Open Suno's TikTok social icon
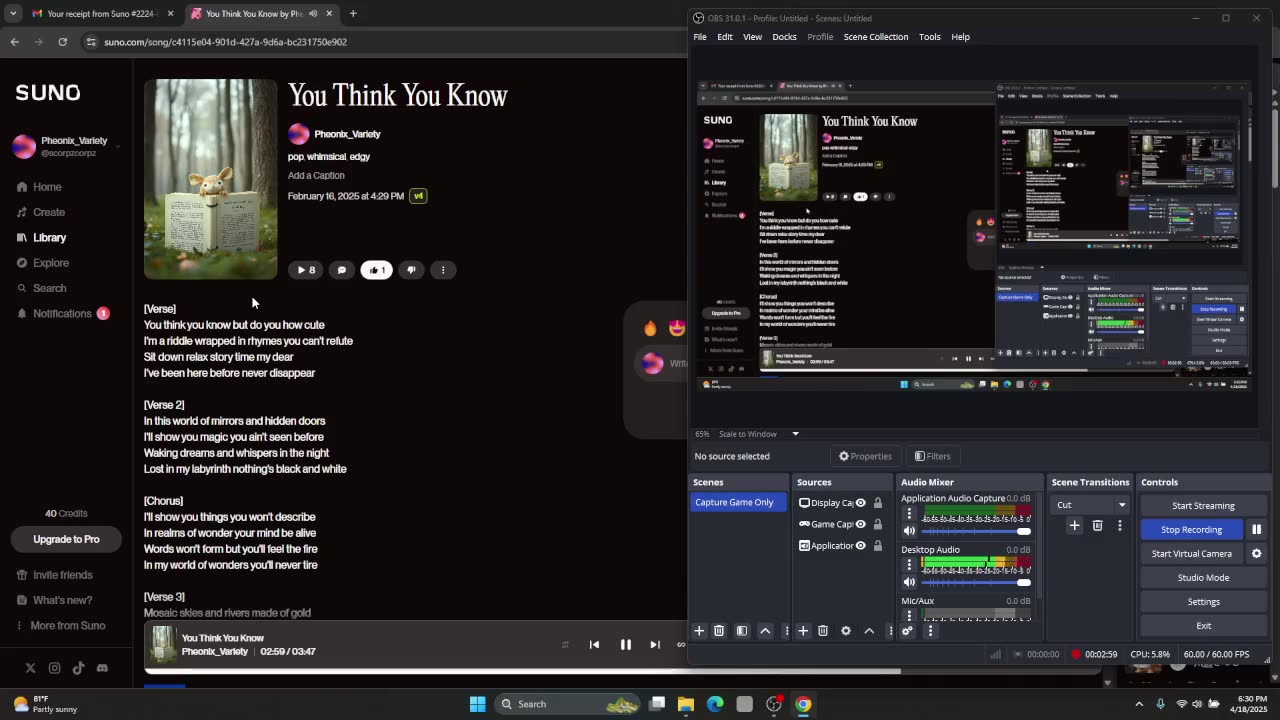This screenshot has height=720, width=1280. [78, 668]
